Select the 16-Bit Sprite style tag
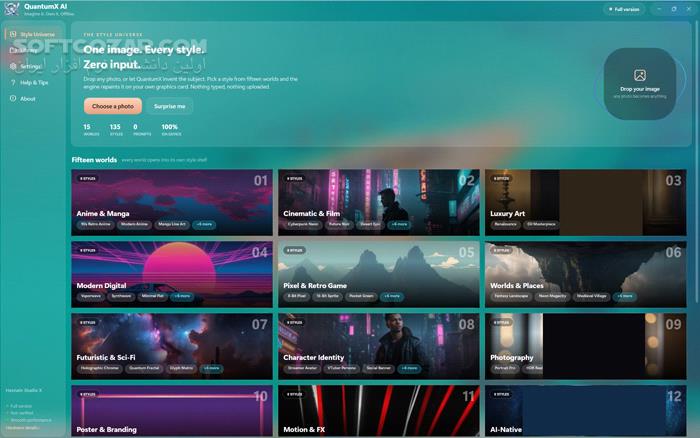This screenshot has width=700, height=438. point(327,296)
